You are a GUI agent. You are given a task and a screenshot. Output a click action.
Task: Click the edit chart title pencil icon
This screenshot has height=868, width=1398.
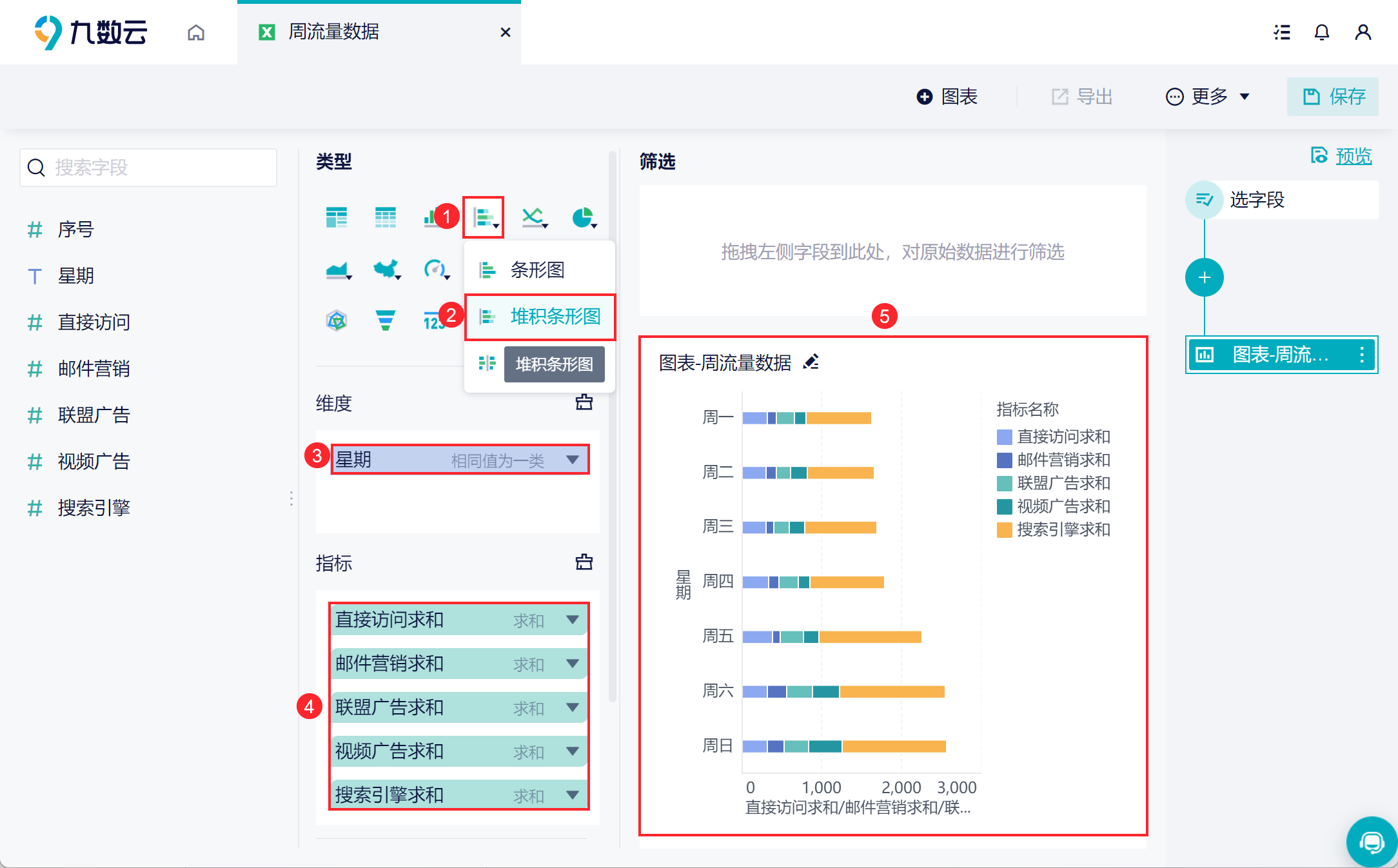(811, 362)
